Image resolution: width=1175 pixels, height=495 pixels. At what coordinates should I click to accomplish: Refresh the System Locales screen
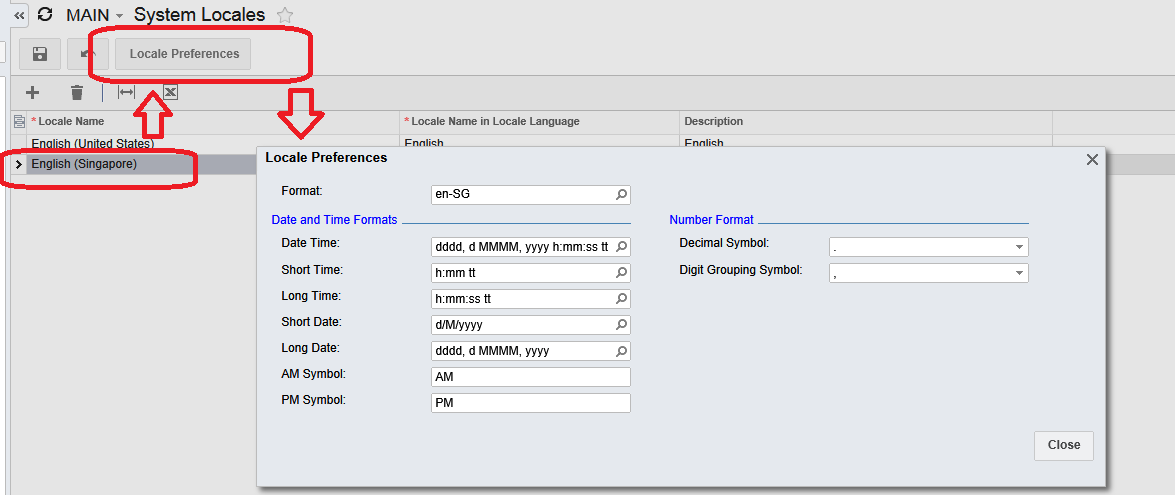click(x=44, y=15)
